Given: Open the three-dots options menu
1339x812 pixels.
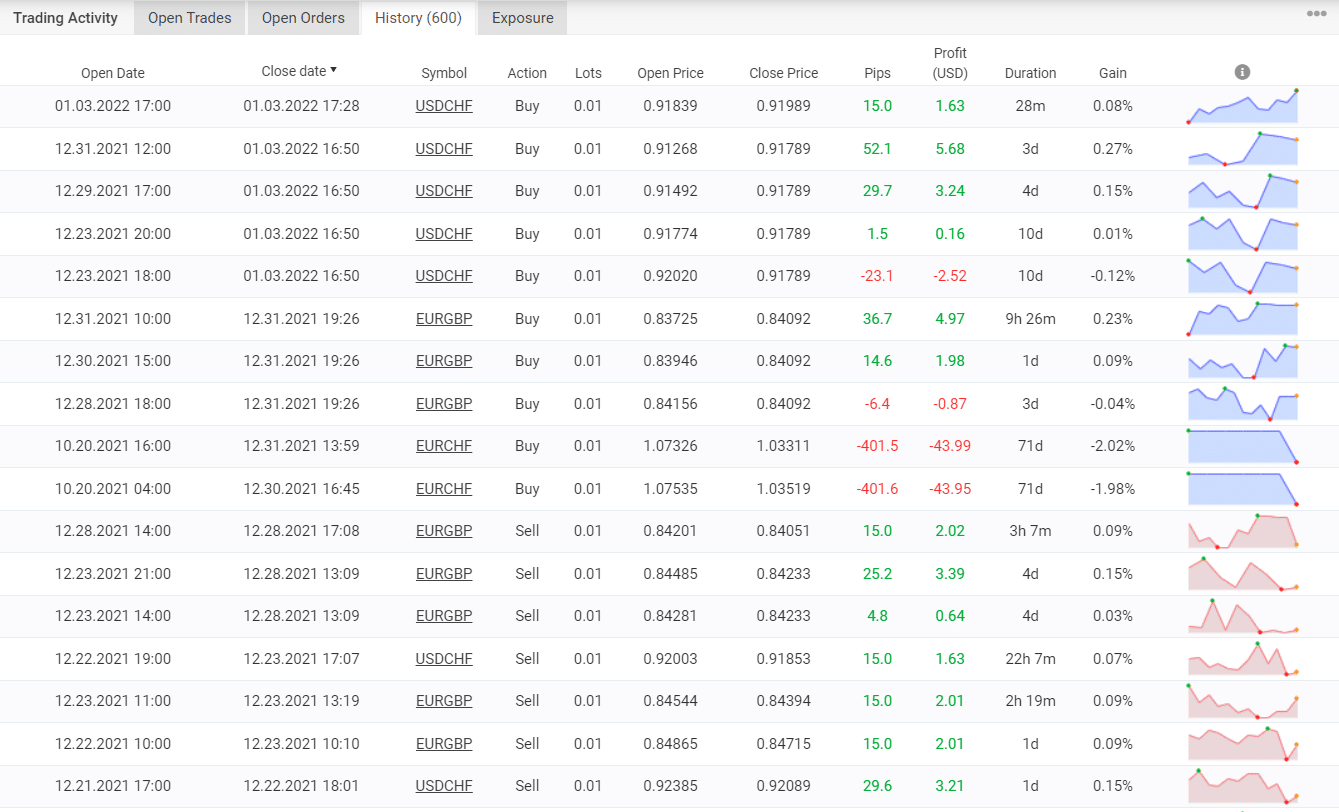Looking at the screenshot, I should (x=1317, y=14).
